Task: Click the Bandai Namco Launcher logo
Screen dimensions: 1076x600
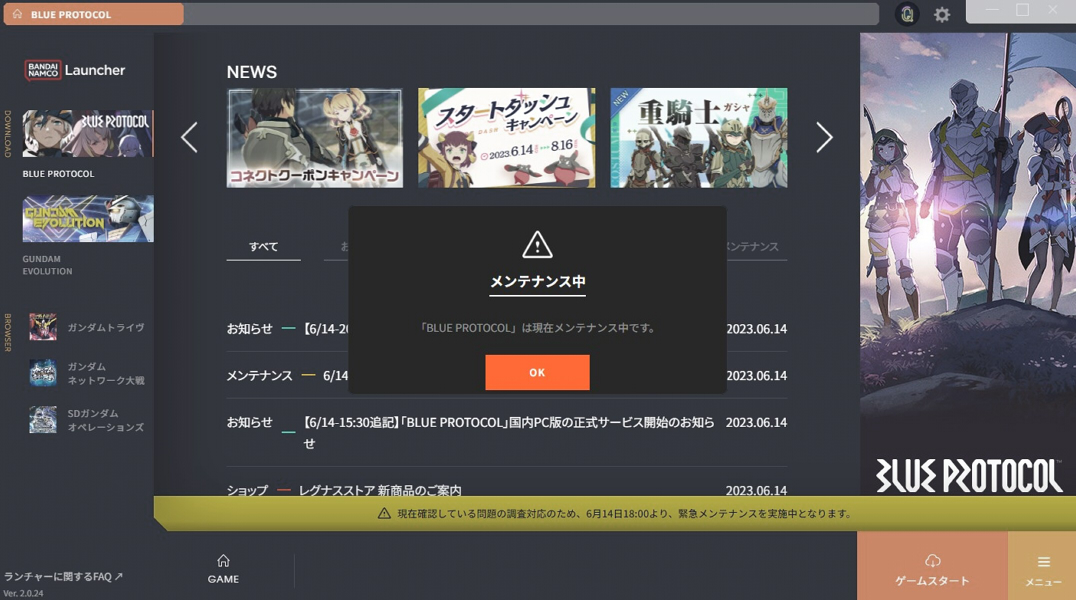Action: coord(75,70)
